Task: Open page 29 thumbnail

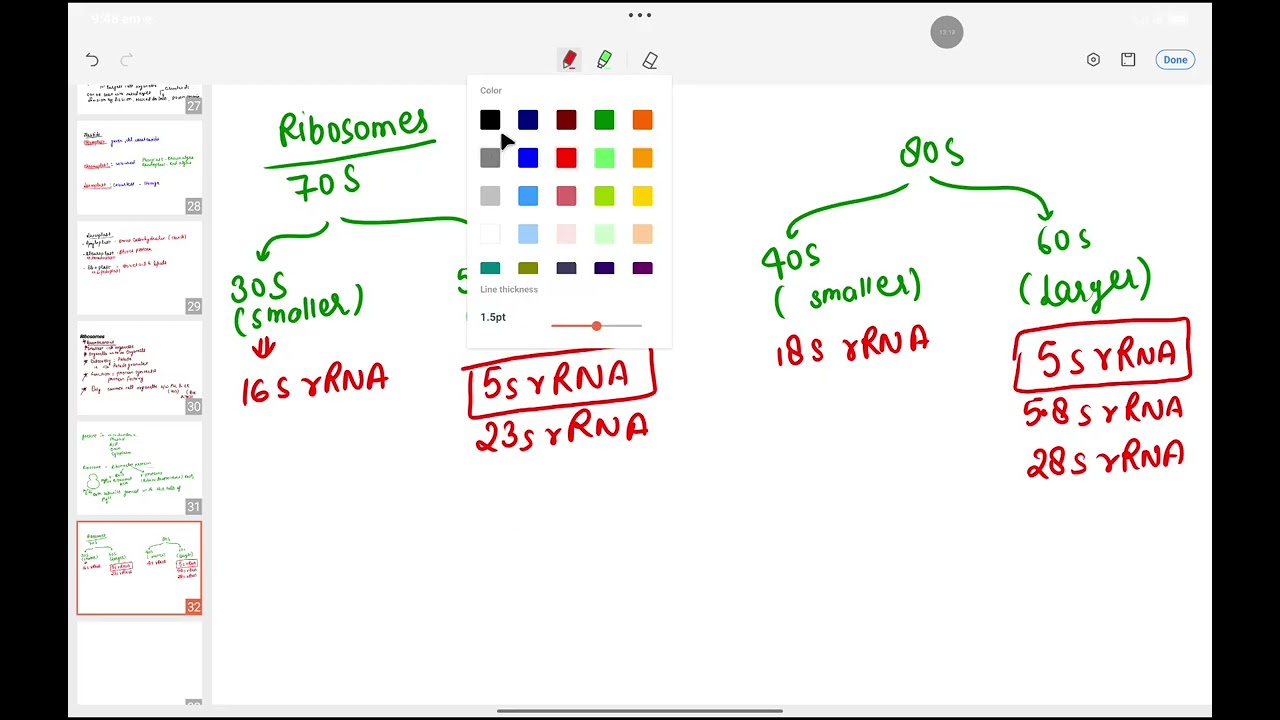Action: pyautogui.click(x=139, y=268)
